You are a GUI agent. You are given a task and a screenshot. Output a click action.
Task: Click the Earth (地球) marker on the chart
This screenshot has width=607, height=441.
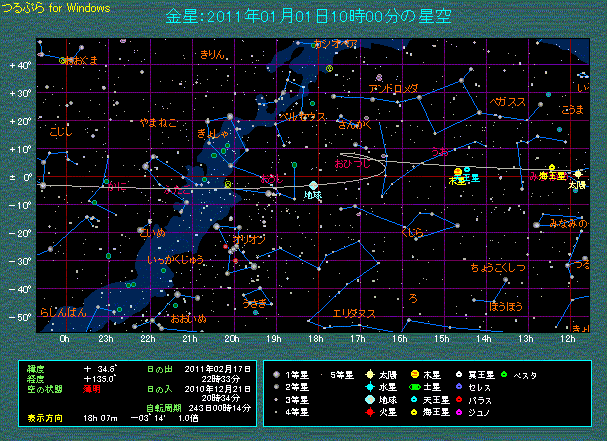click(313, 185)
